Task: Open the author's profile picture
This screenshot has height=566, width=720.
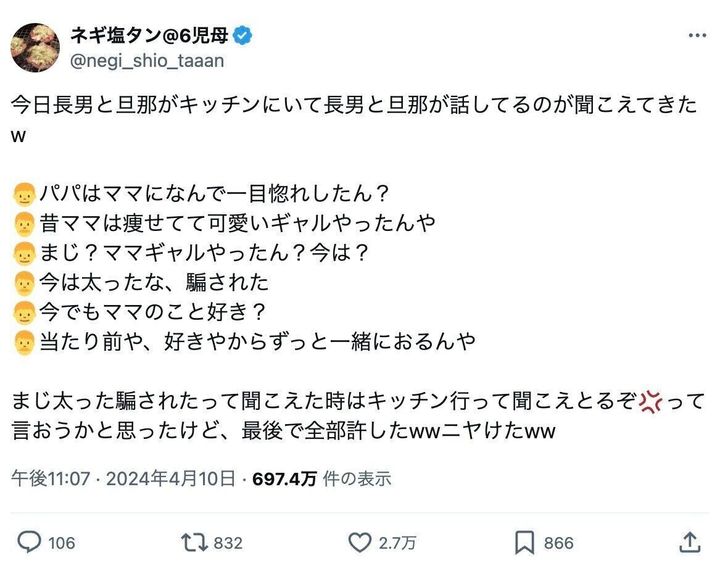Action: pyautogui.click(x=33, y=47)
